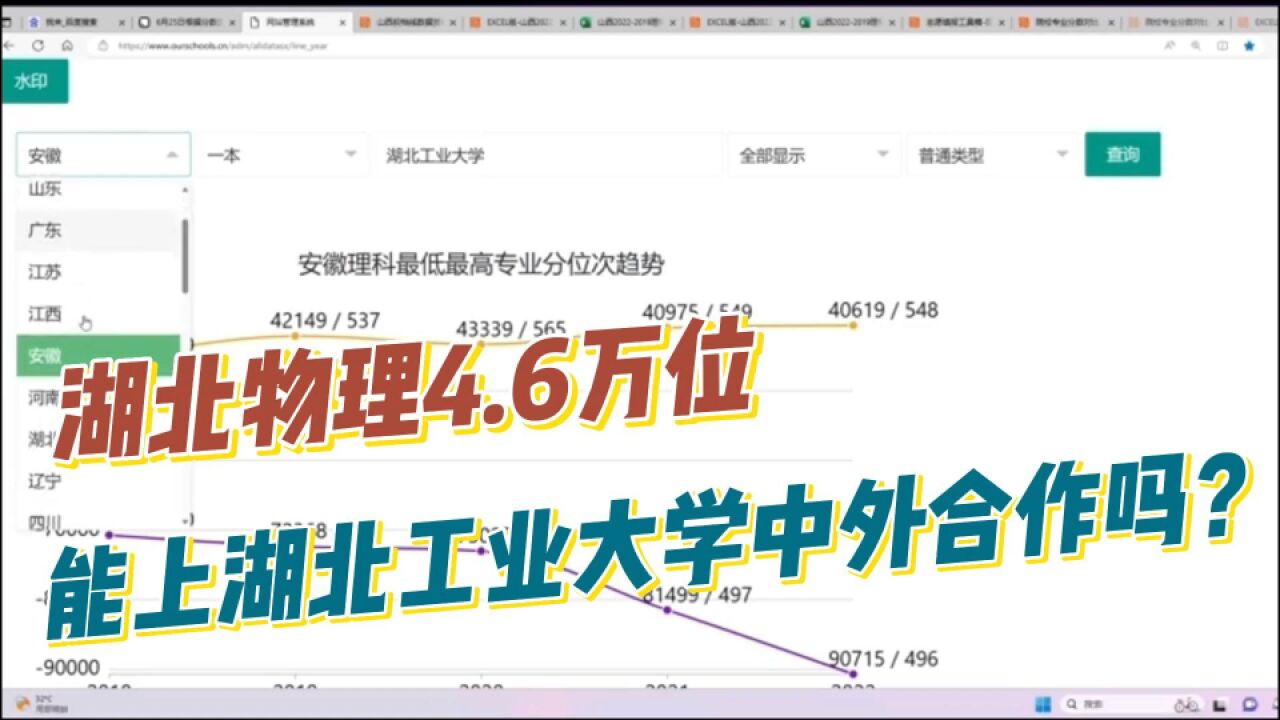Select 辽宁 in the province list

click(x=98, y=481)
